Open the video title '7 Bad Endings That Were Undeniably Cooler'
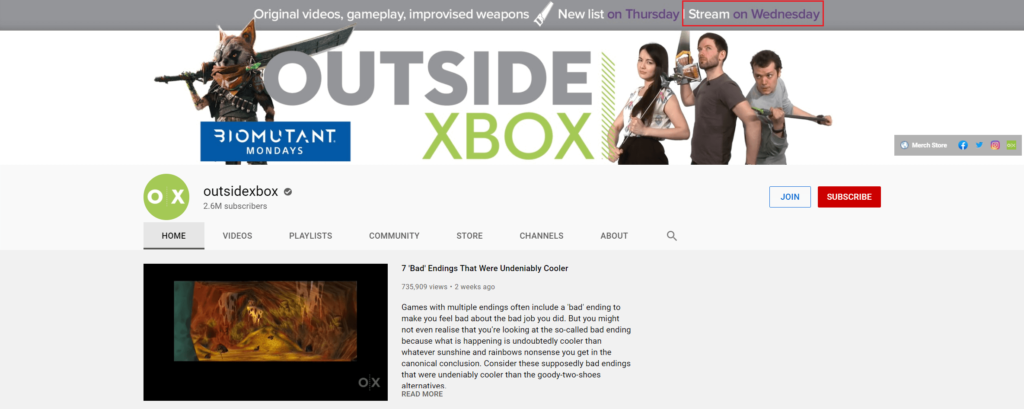Screen dimensions: 1024x409 [x=485, y=269]
